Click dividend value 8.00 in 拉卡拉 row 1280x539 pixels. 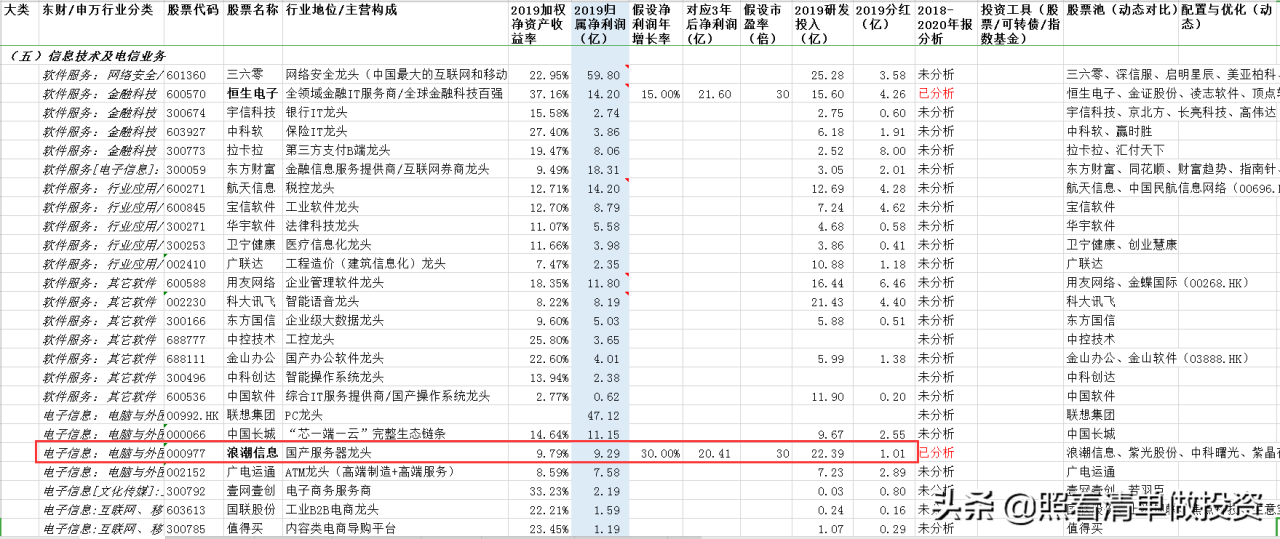tap(892, 150)
